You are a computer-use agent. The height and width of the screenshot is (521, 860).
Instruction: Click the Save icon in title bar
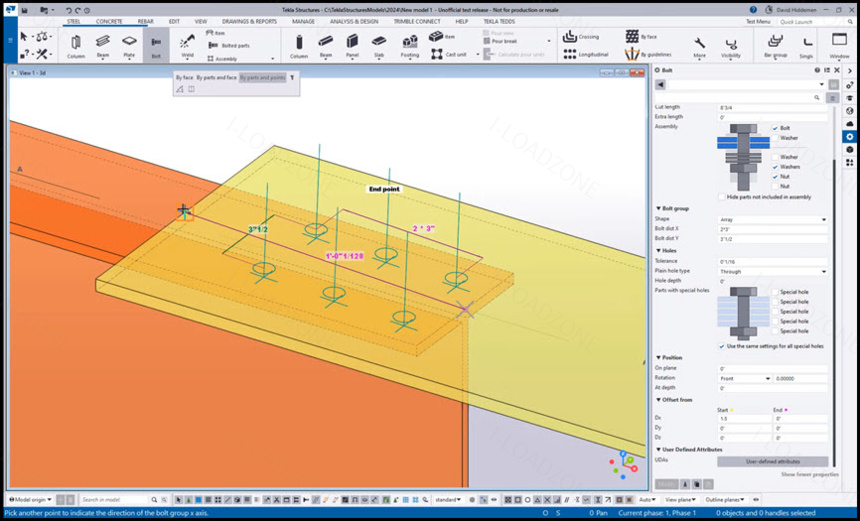(25, 10)
